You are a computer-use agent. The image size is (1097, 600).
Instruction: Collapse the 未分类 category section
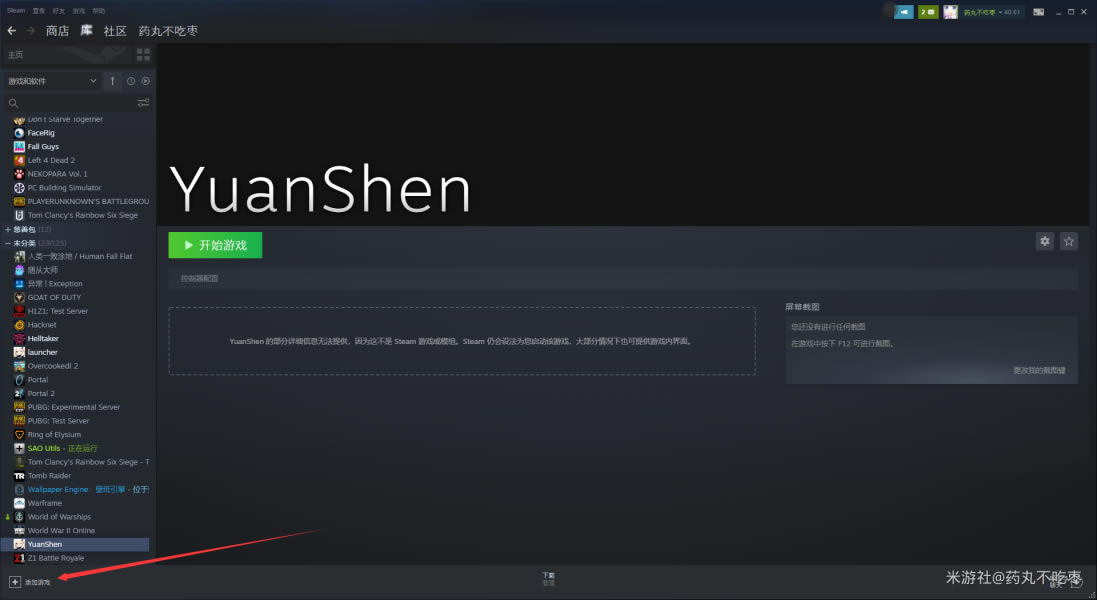(x=8, y=243)
